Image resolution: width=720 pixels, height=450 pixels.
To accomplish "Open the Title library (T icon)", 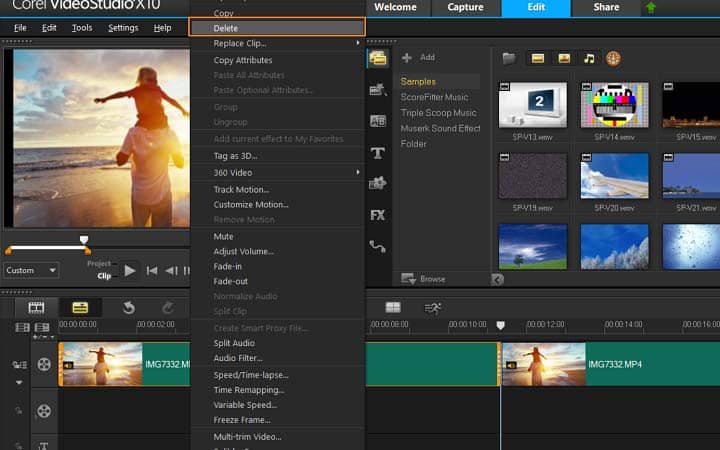I will 378,153.
